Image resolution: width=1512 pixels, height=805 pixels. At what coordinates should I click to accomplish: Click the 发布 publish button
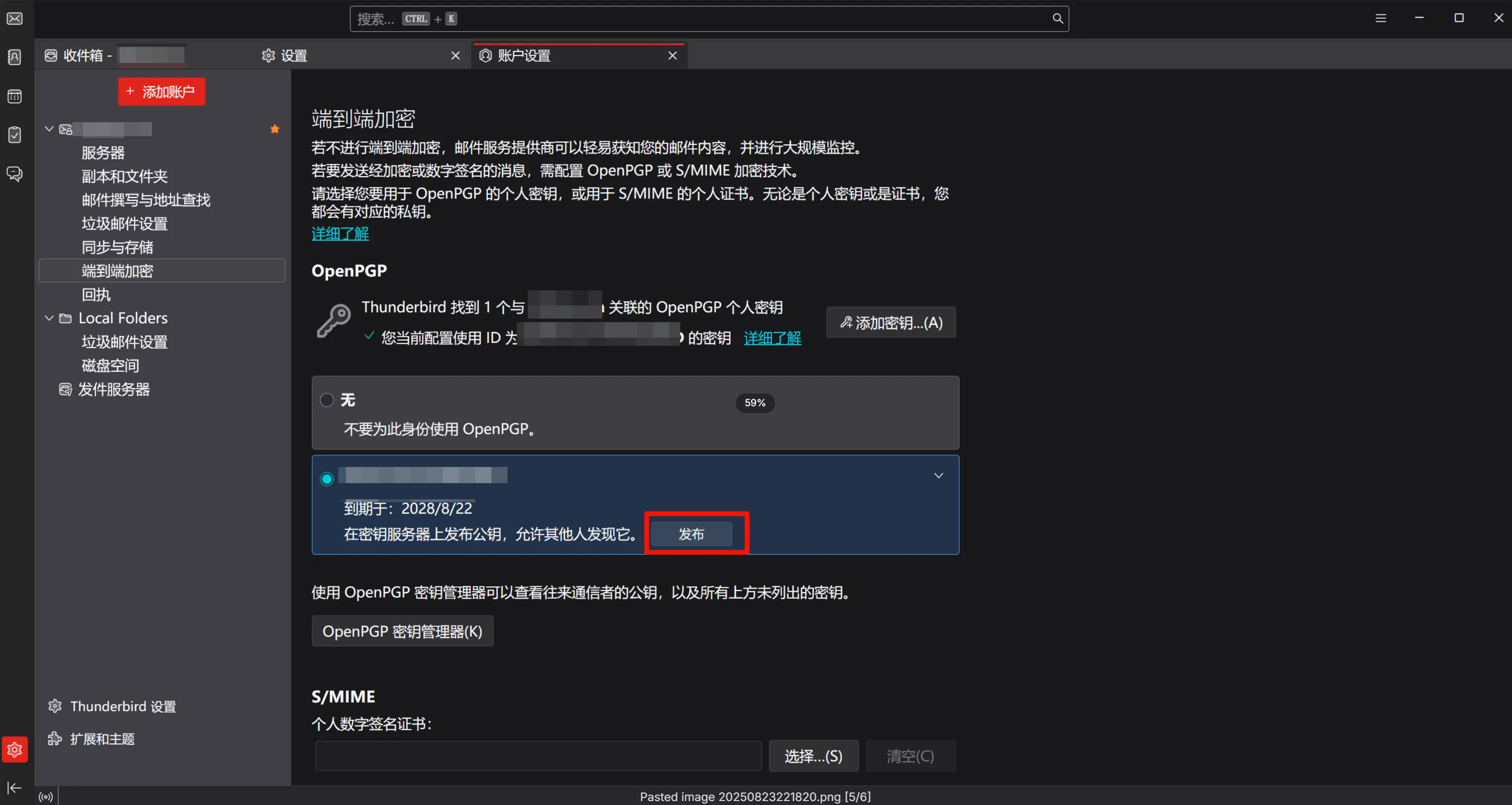pos(691,533)
